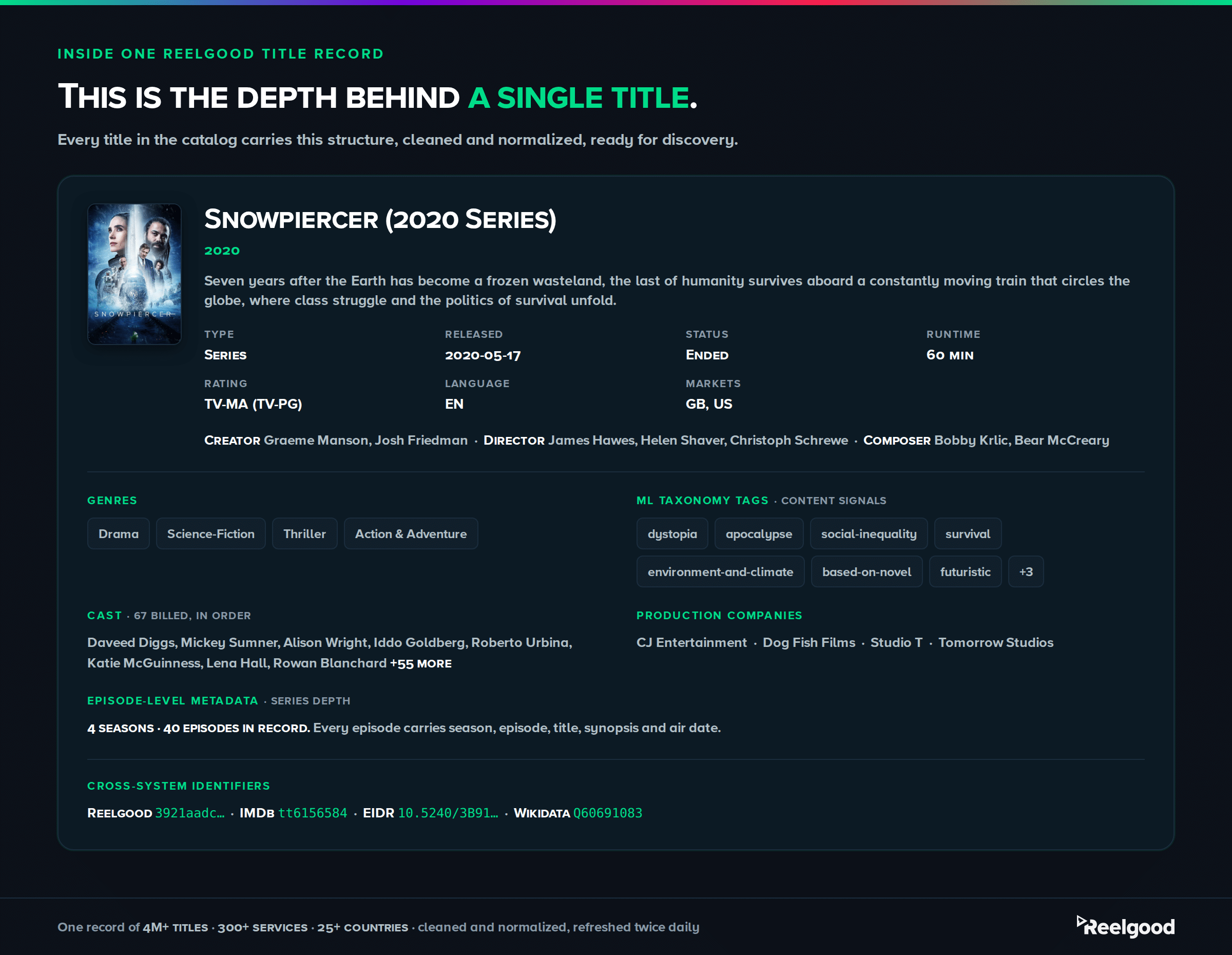The image size is (1232, 955).
Task: Click the markets value GB, US
Action: click(708, 404)
